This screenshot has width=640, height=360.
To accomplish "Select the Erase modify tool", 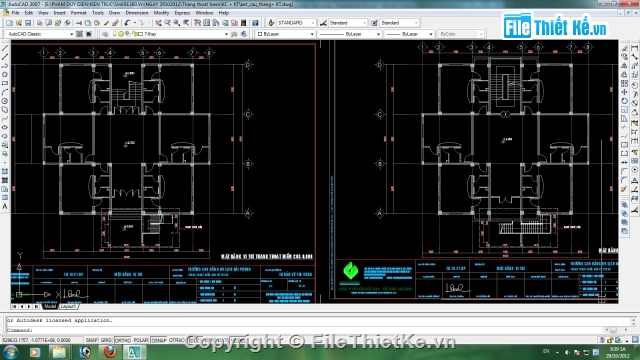I will 624,48.
